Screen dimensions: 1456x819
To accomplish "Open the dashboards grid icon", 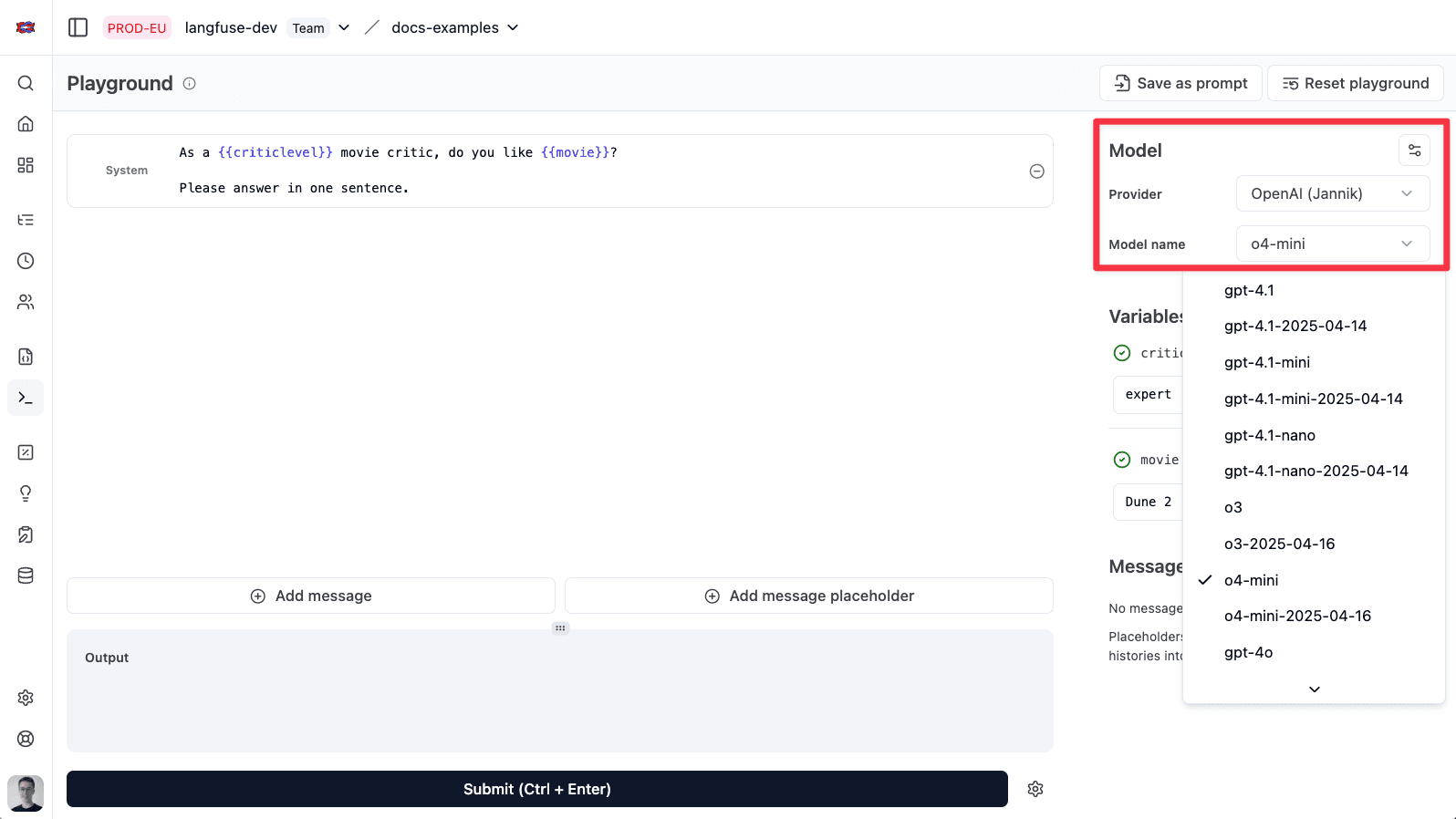I will coord(26,165).
